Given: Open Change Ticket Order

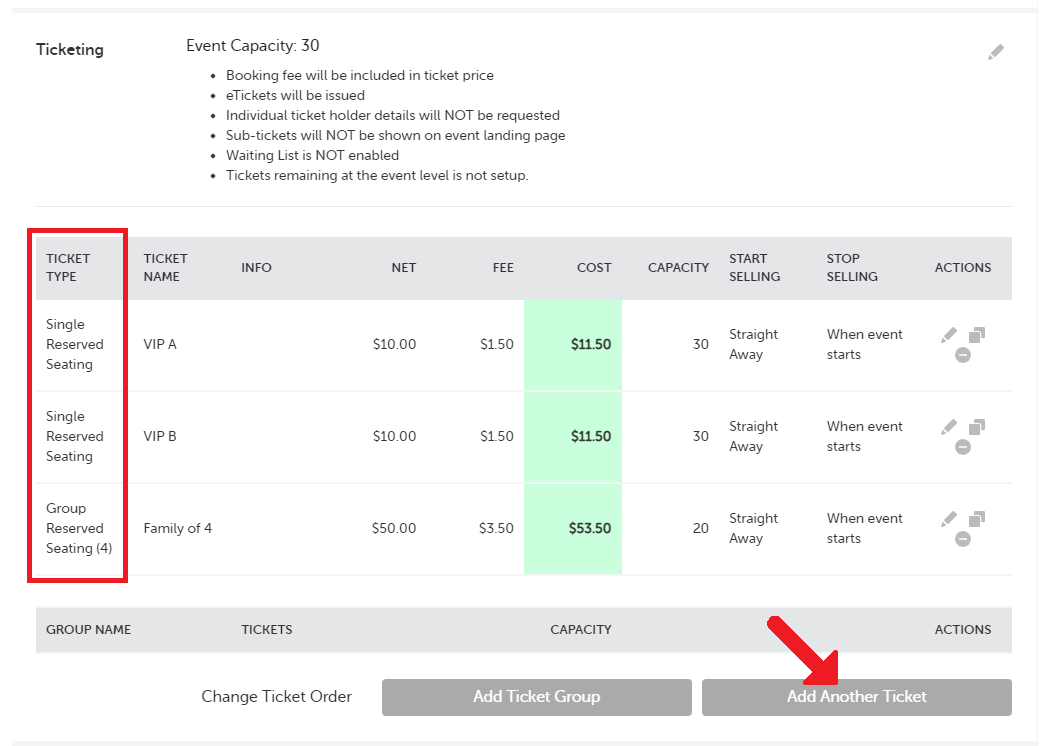Looking at the screenshot, I should coord(277,696).
